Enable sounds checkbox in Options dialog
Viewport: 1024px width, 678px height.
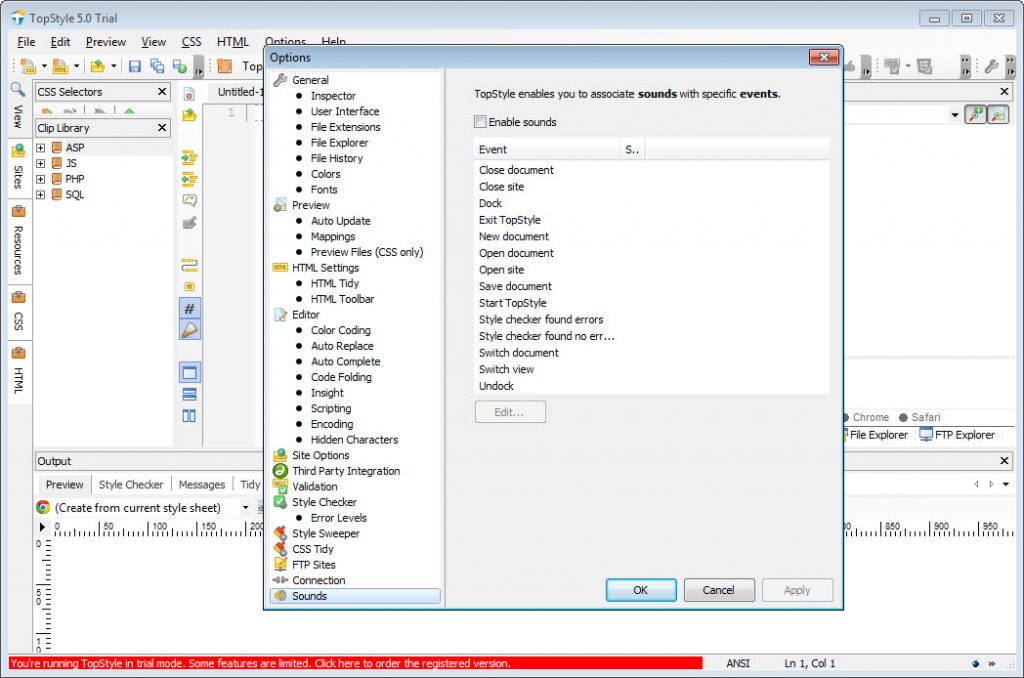point(481,121)
